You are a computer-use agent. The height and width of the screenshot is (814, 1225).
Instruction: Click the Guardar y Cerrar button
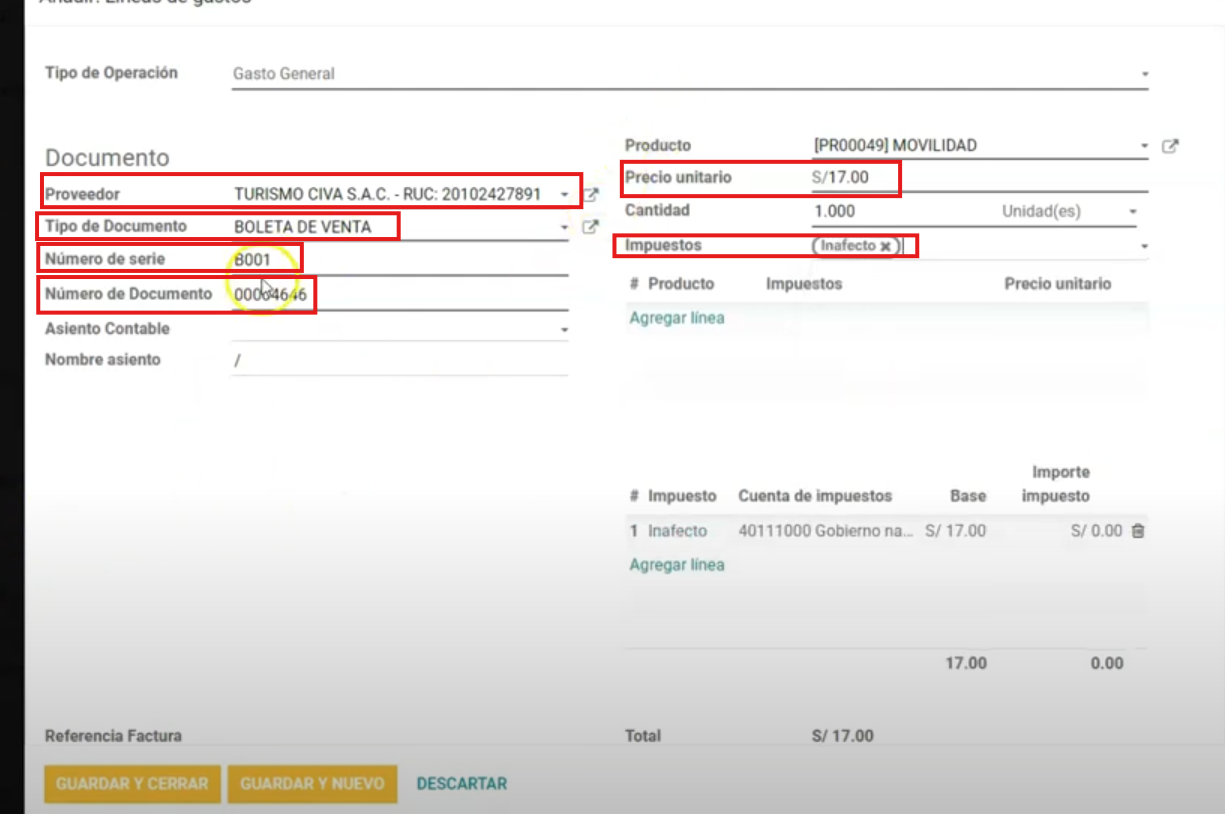pos(132,784)
